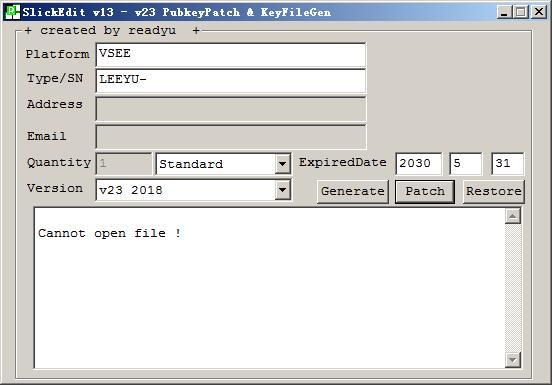This screenshot has width=552, height=385.
Task: Click the disabled Address field
Action: (x=231, y=109)
